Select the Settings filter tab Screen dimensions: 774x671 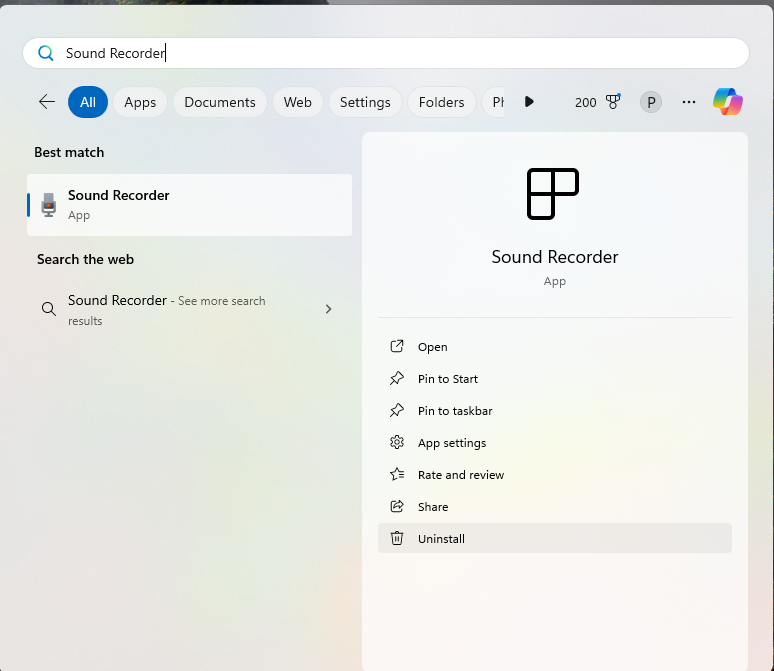coord(365,102)
